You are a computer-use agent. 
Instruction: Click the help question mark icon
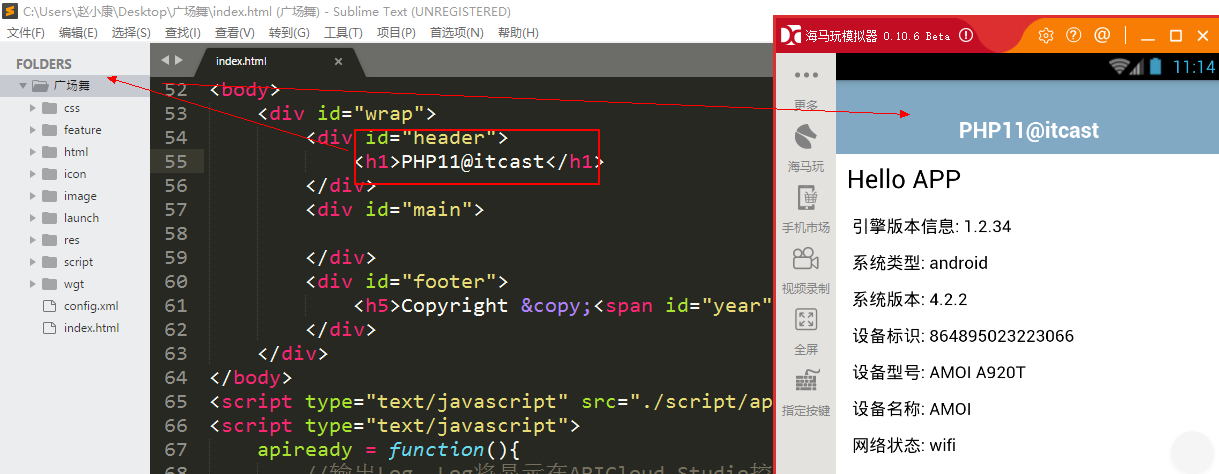coord(1074,35)
